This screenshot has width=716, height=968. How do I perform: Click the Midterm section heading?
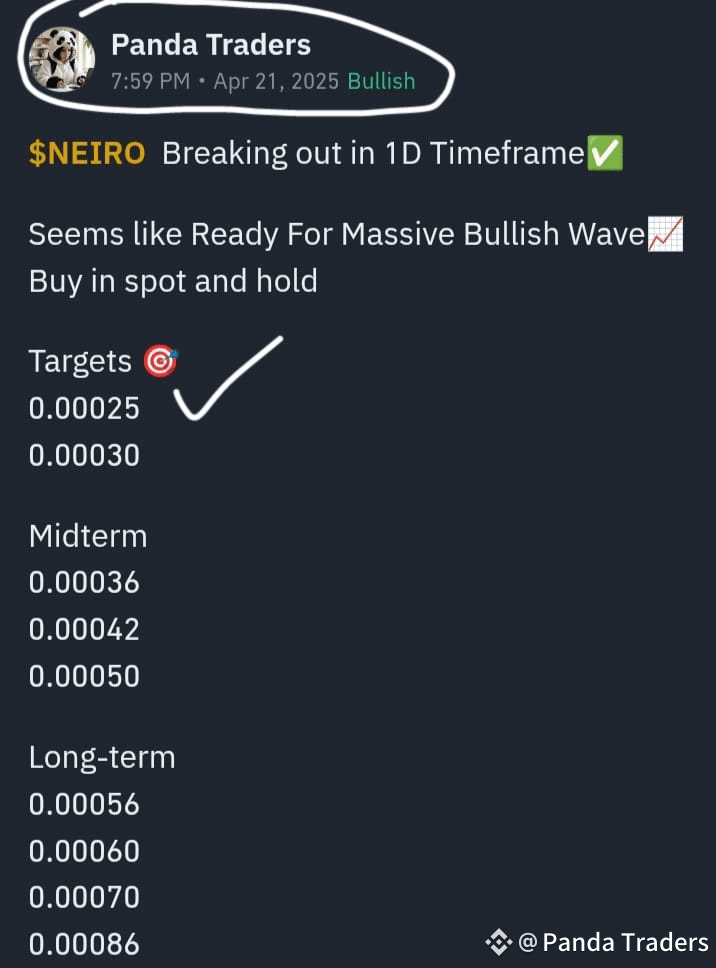pos(88,536)
